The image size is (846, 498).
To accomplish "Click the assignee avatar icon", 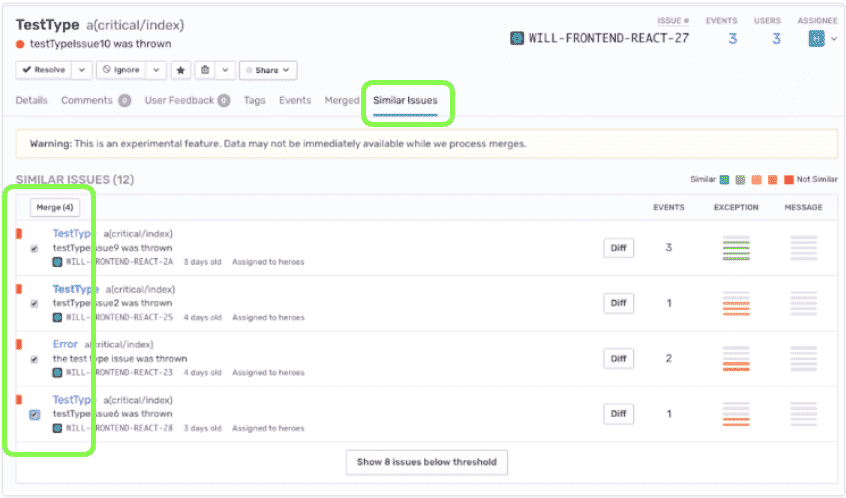I will pyautogui.click(x=816, y=39).
